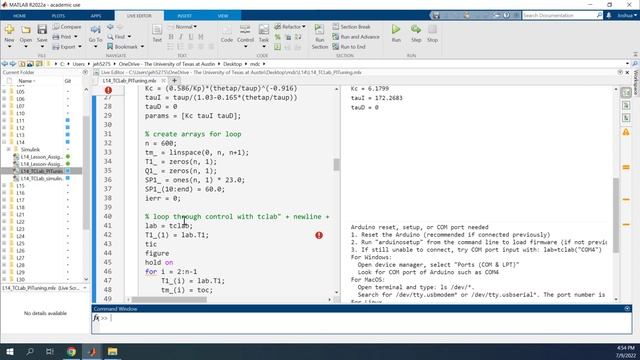Click the Run Section icon
Viewport: 640px width, 360px height.
click(x=319, y=30)
